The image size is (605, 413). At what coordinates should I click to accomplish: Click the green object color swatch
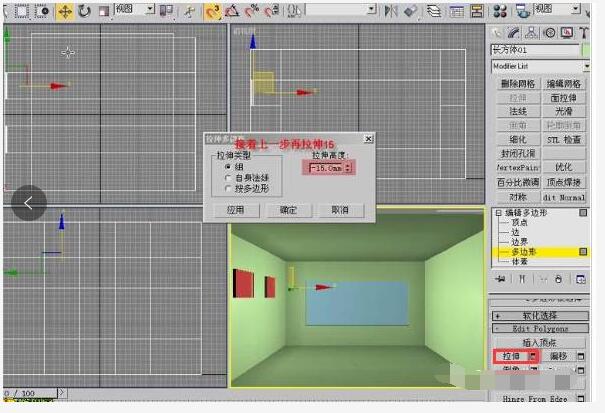(586, 50)
